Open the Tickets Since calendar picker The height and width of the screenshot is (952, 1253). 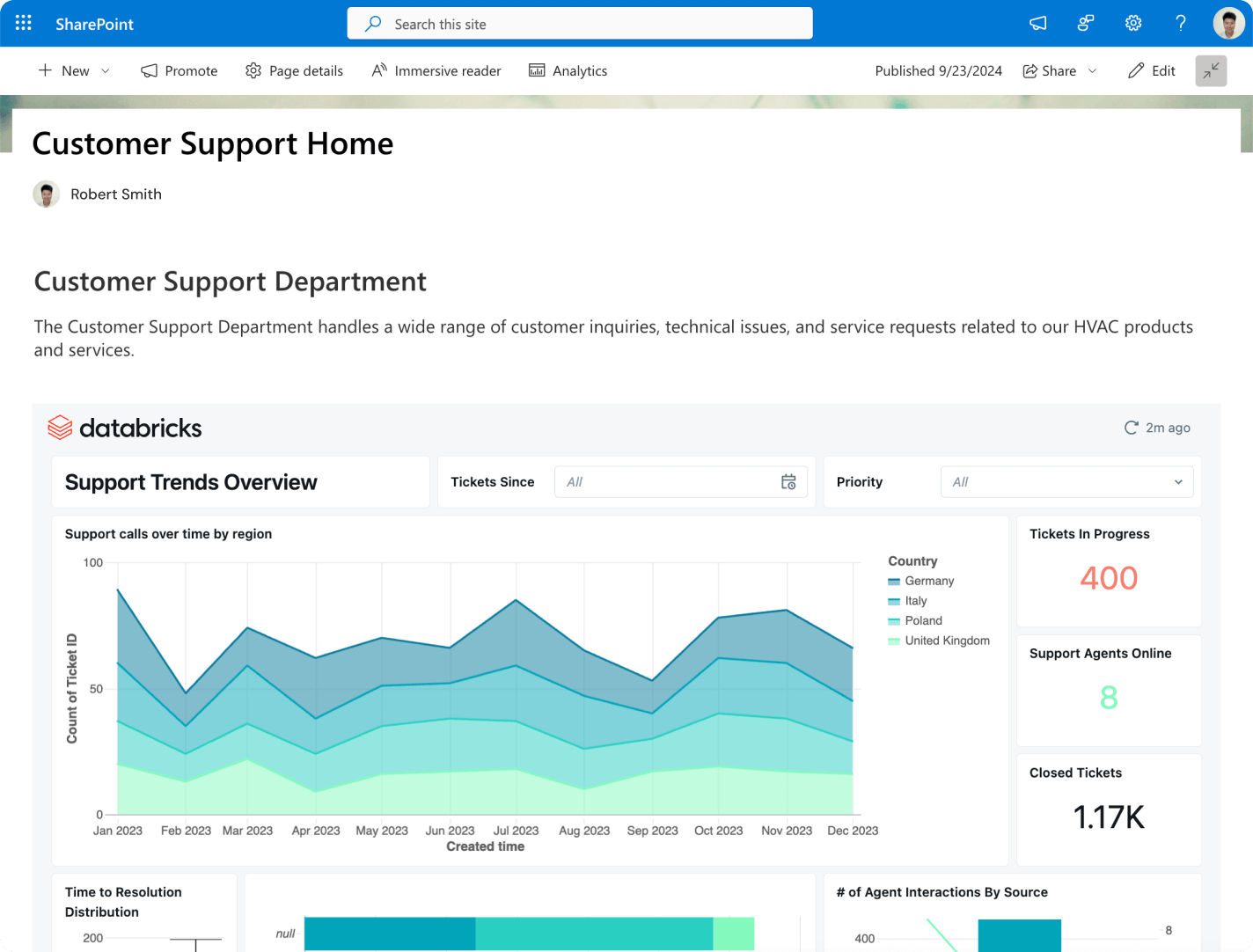click(788, 482)
